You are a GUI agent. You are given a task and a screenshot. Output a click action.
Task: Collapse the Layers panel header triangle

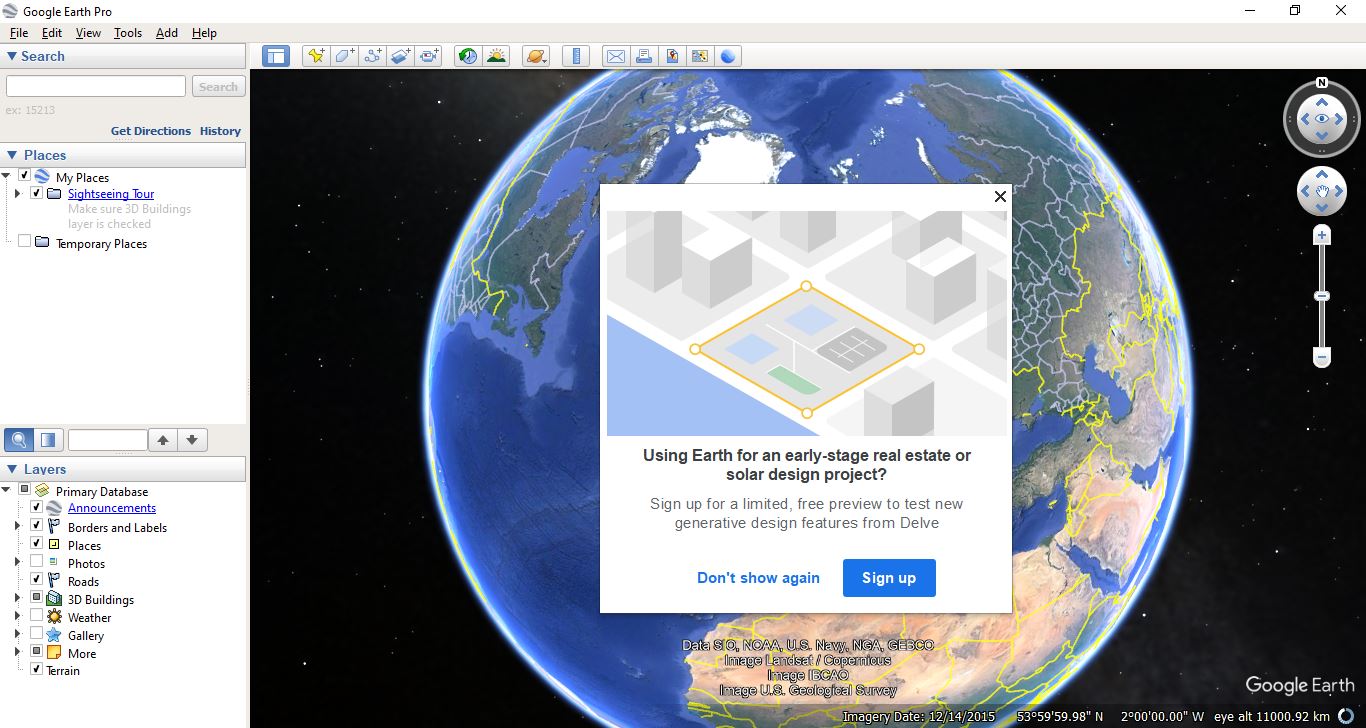pos(12,469)
